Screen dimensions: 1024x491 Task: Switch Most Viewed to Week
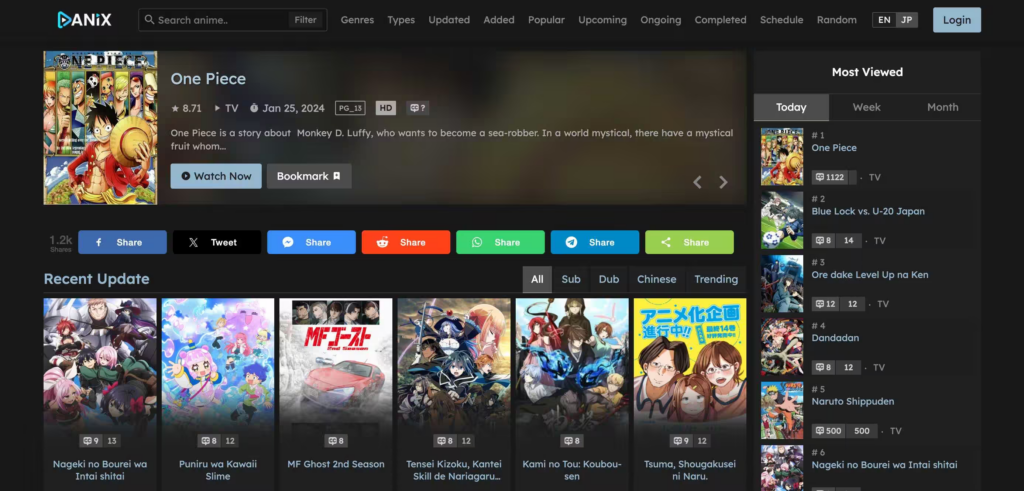[867, 107]
